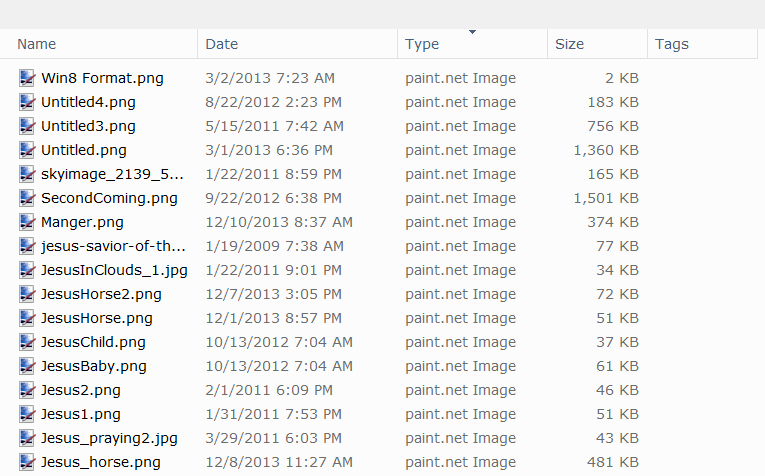Click the JesusInClouds_1.jpg file icon
The height and width of the screenshot is (476, 765).
[x=27, y=270]
